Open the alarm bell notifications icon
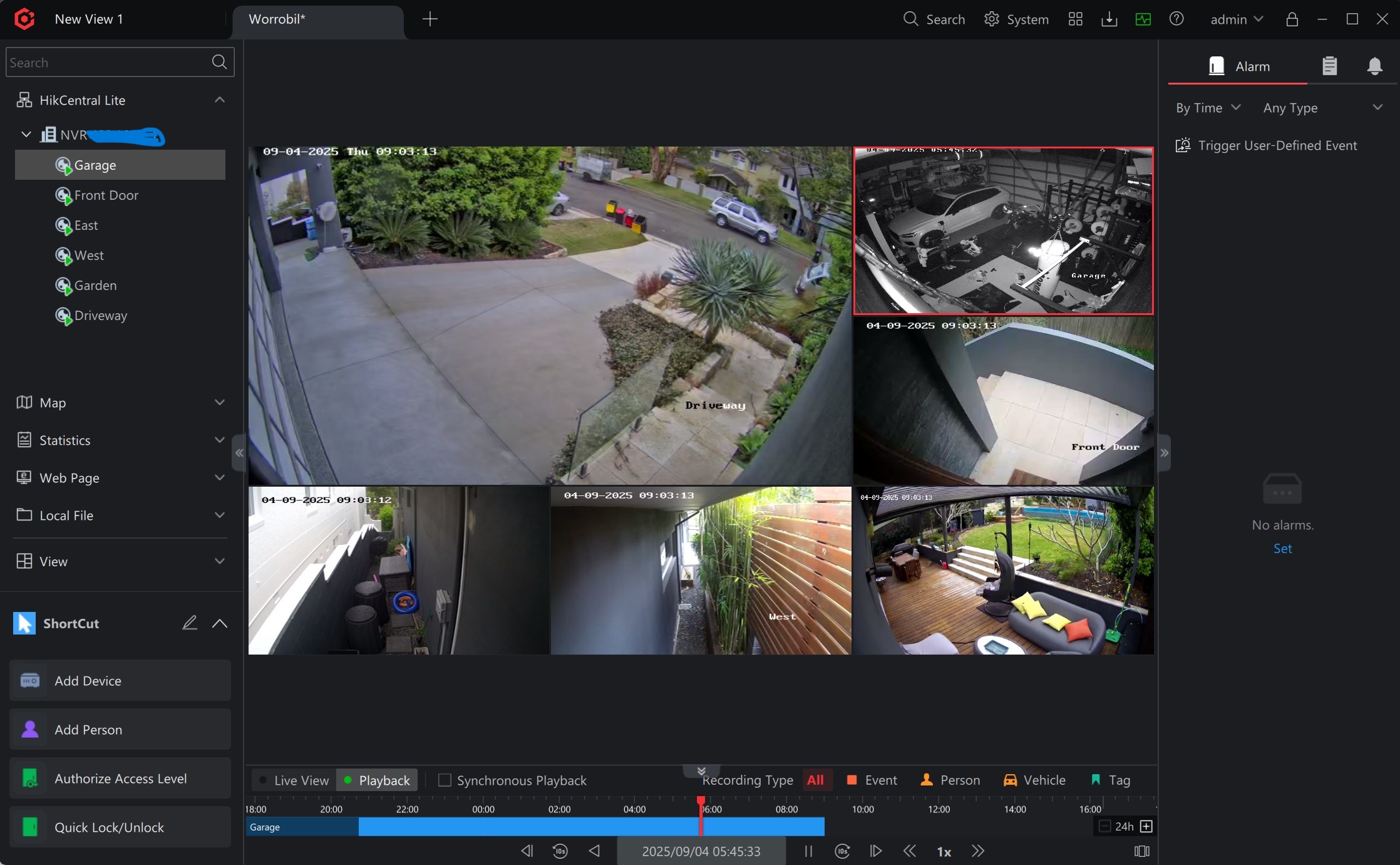Image resolution: width=1400 pixels, height=865 pixels. pos(1374,66)
